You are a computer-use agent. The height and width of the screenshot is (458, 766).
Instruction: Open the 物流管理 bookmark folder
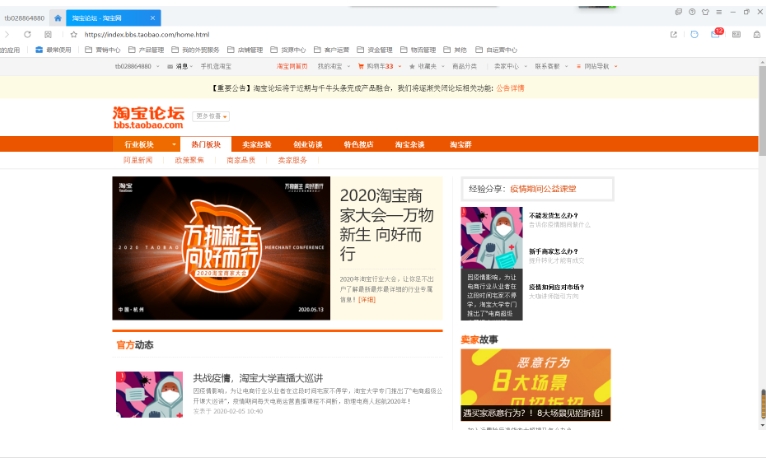click(418, 50)
